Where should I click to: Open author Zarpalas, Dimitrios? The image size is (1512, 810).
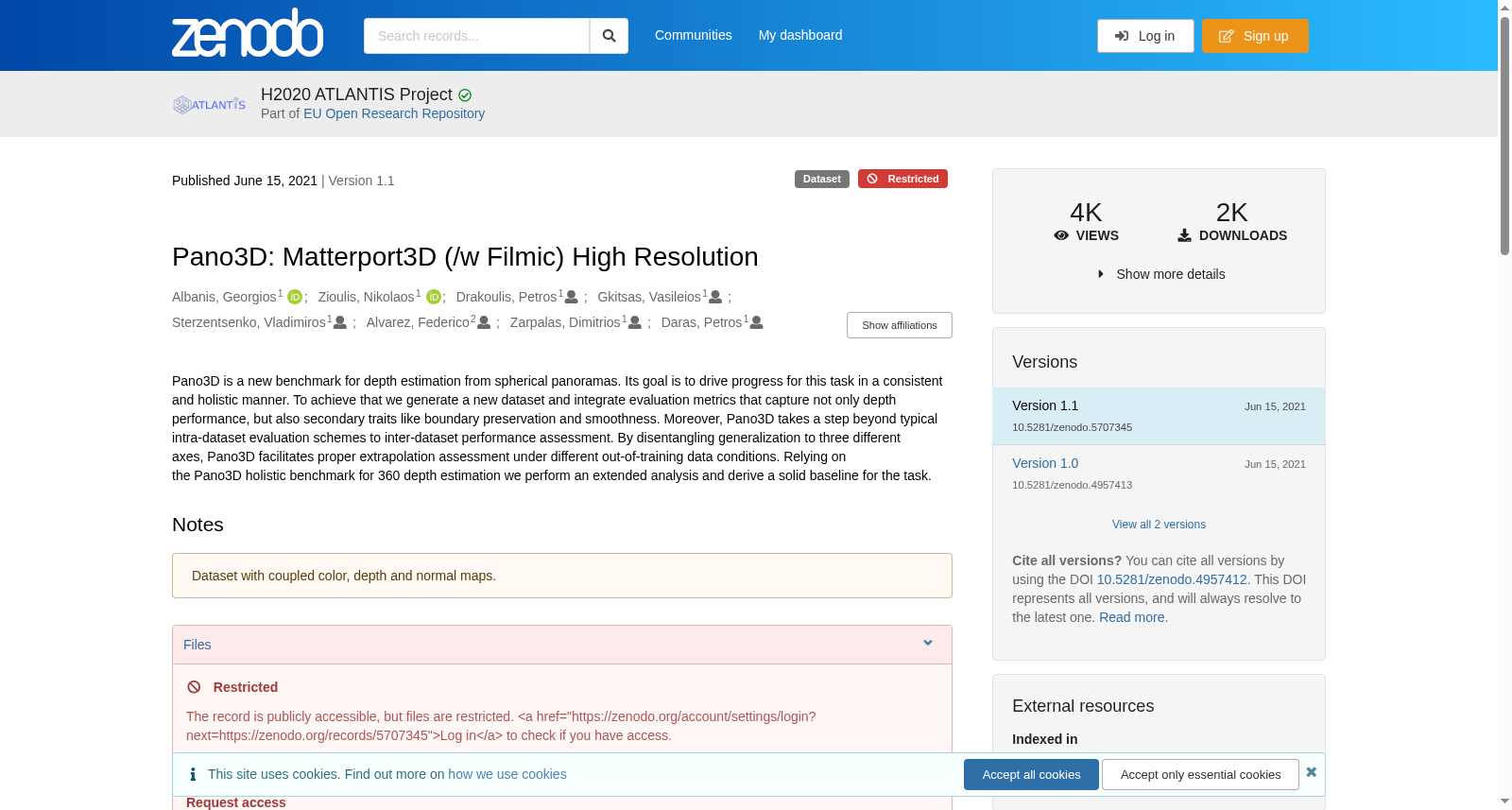click(565, 322)
